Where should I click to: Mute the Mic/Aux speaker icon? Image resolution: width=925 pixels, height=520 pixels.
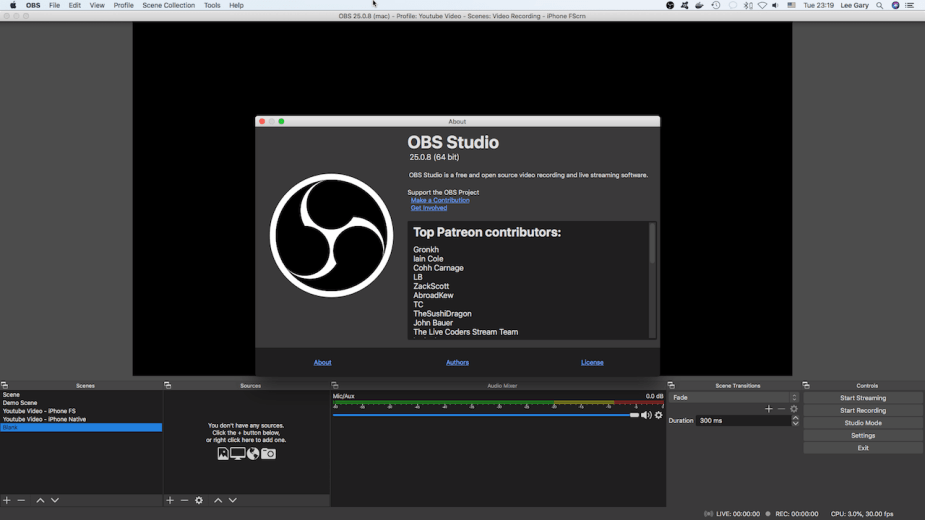[646, 415]
